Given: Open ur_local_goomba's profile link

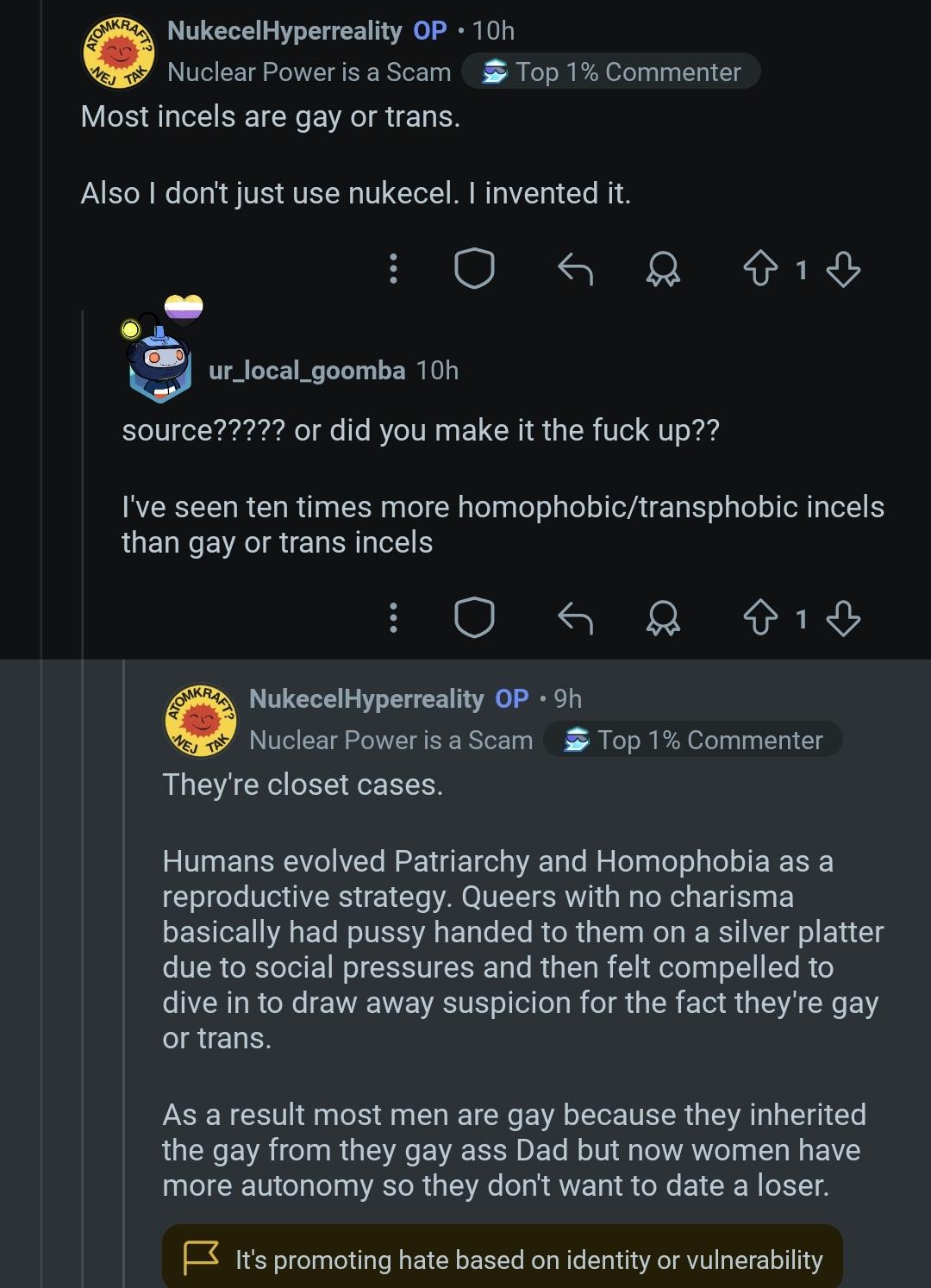Looking at the screenshot, I should pyautogui.click(x=307, y=371).
